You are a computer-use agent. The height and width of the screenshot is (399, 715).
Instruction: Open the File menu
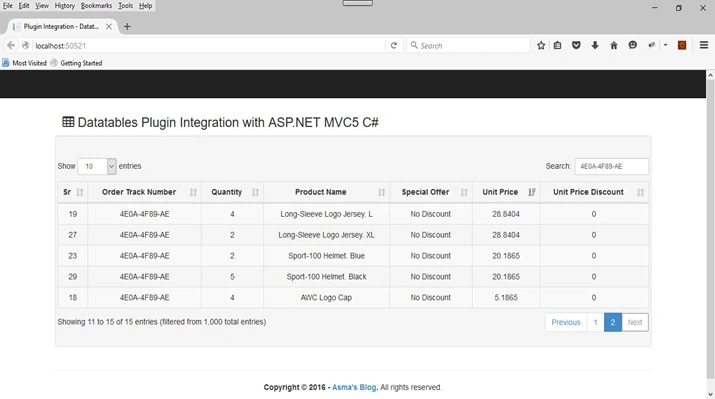coord(8,5)
